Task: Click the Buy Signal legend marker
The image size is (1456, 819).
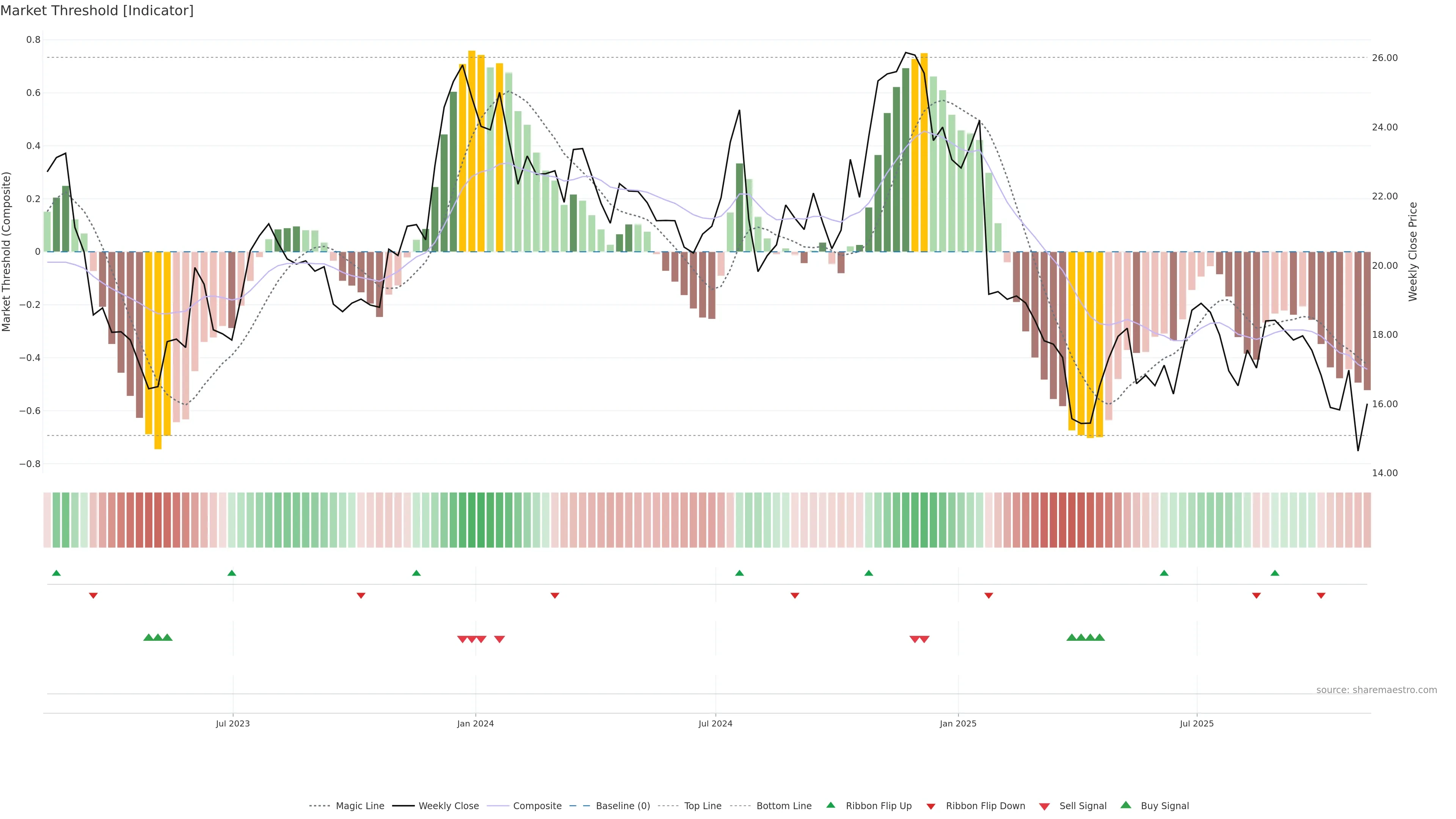Action: click(x=1126, y=805)
